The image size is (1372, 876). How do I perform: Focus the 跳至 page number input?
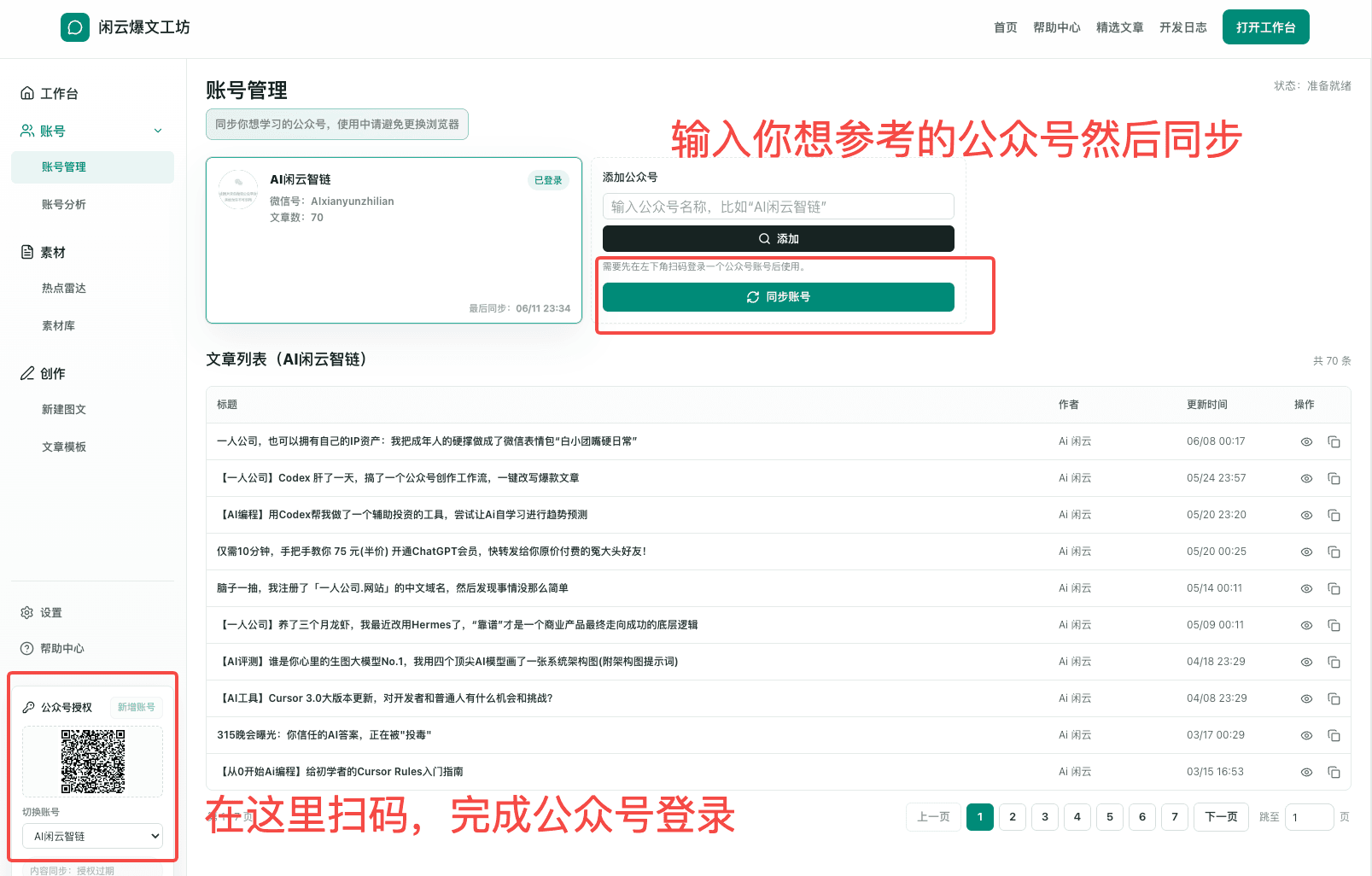(x=1309, y=817)
